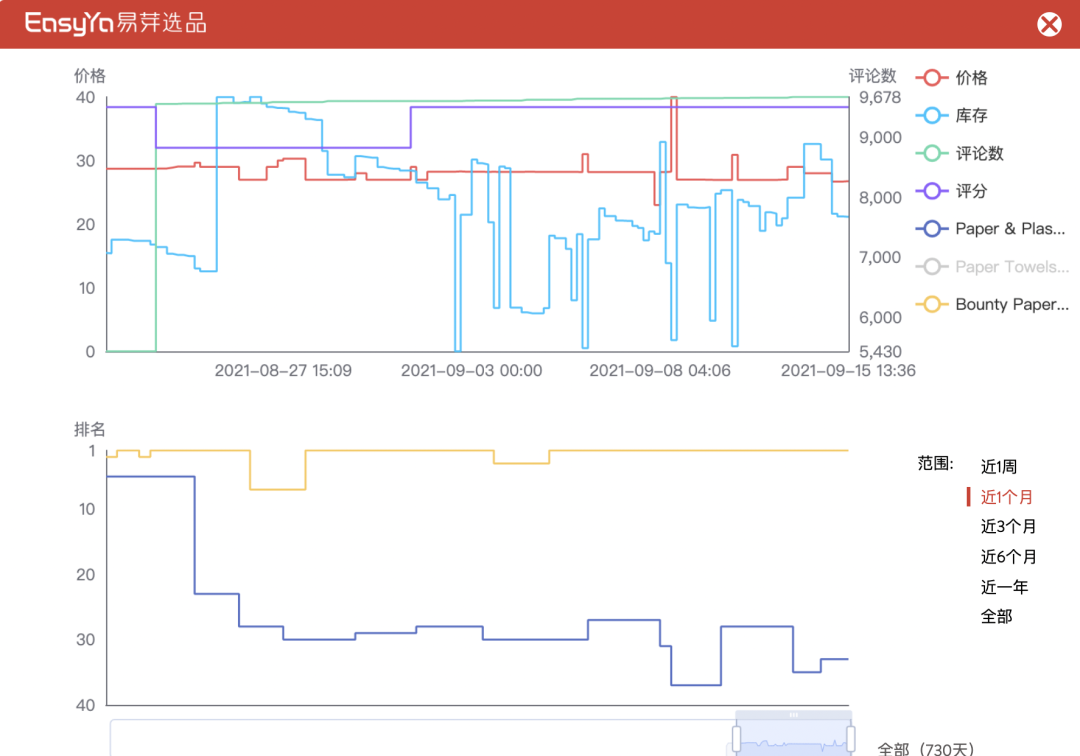Select the 近1个月 range option
The width and height of the screenshot is (1080, 756).
(x=1006, y=497)
